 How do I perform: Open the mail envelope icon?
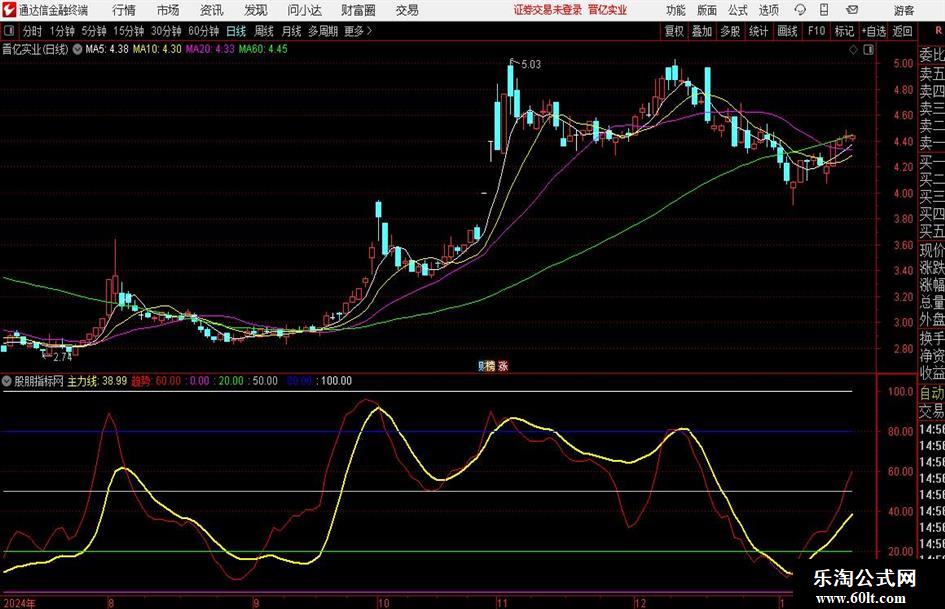[852, 10]
